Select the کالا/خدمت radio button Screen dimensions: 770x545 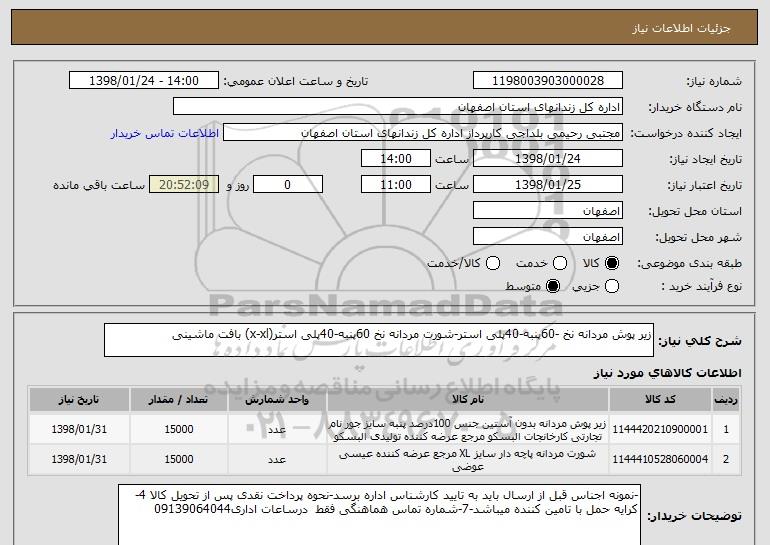(x=493, y=264)
